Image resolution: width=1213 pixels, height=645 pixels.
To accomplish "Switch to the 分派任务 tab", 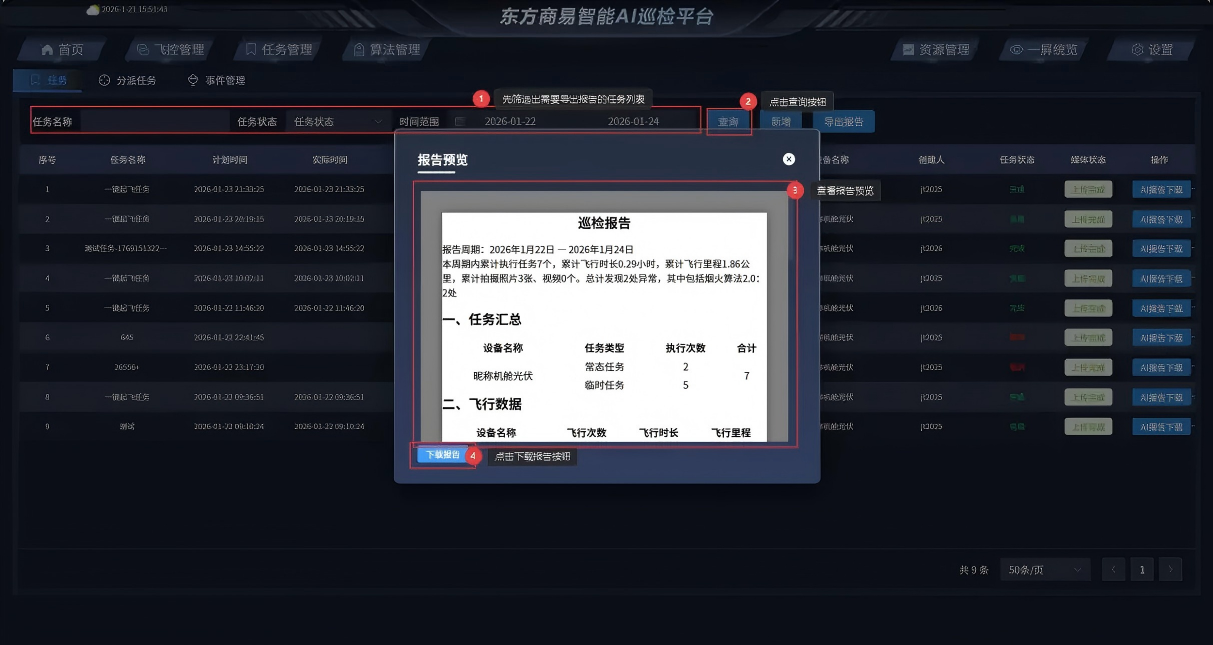I will (x=128, y=80).
